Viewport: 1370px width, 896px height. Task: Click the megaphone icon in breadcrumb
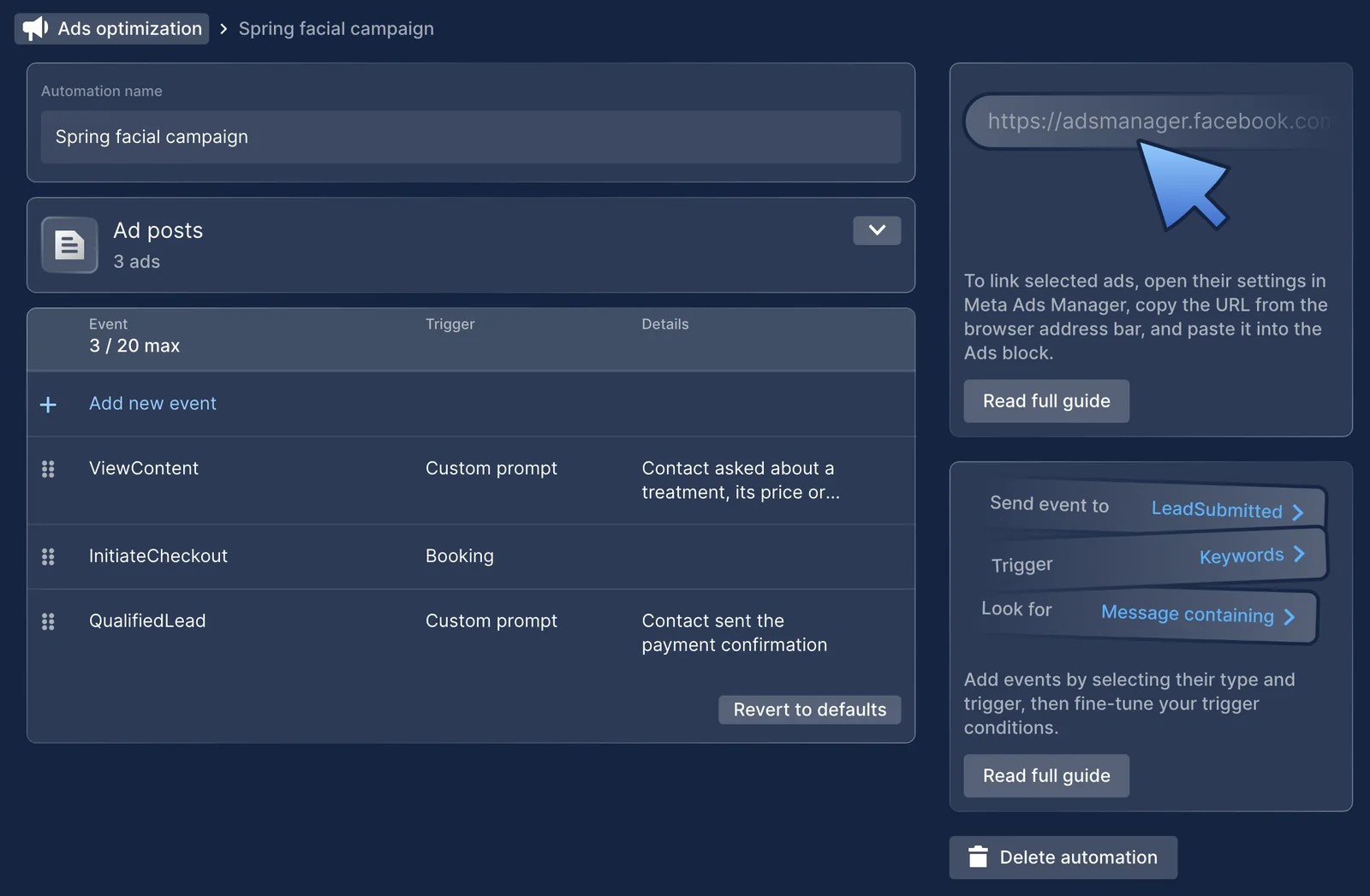click(35, 28)
